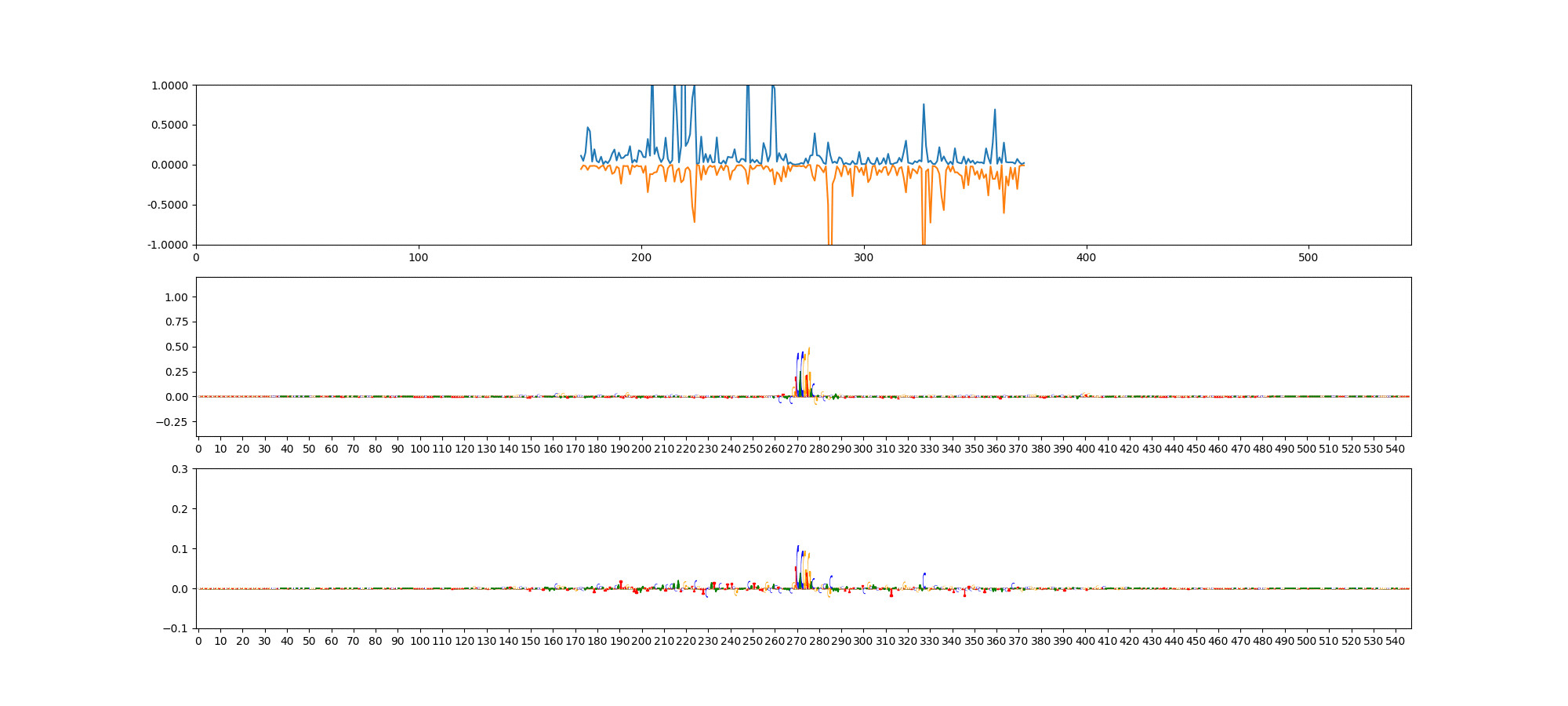Click the tall motif peak in the middle plot
The height and width of the screenshot is (706, 1568).
(x=808, y=349)
